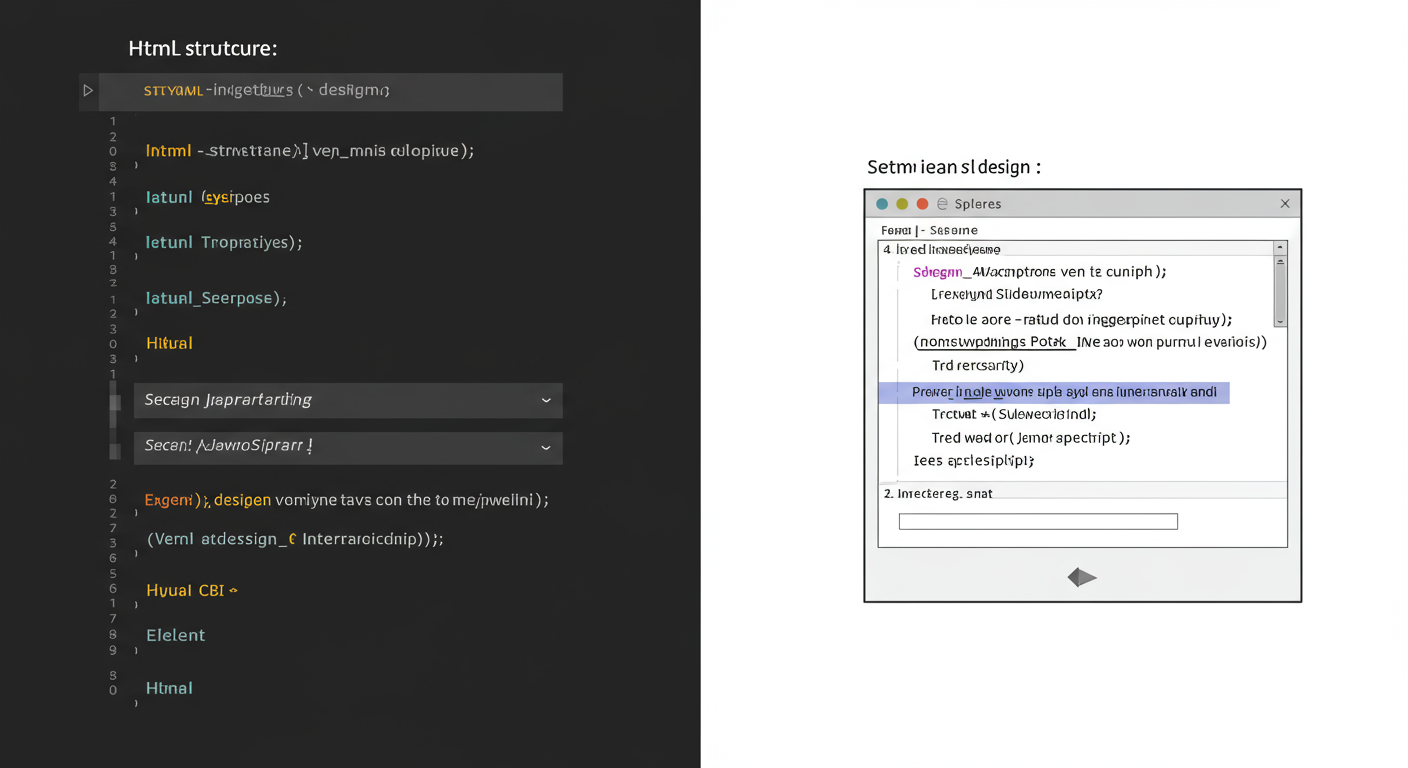The image size is (1408, 768).
Task: Click the gray arrow icon below the panel
Action: pos(1082,577)
